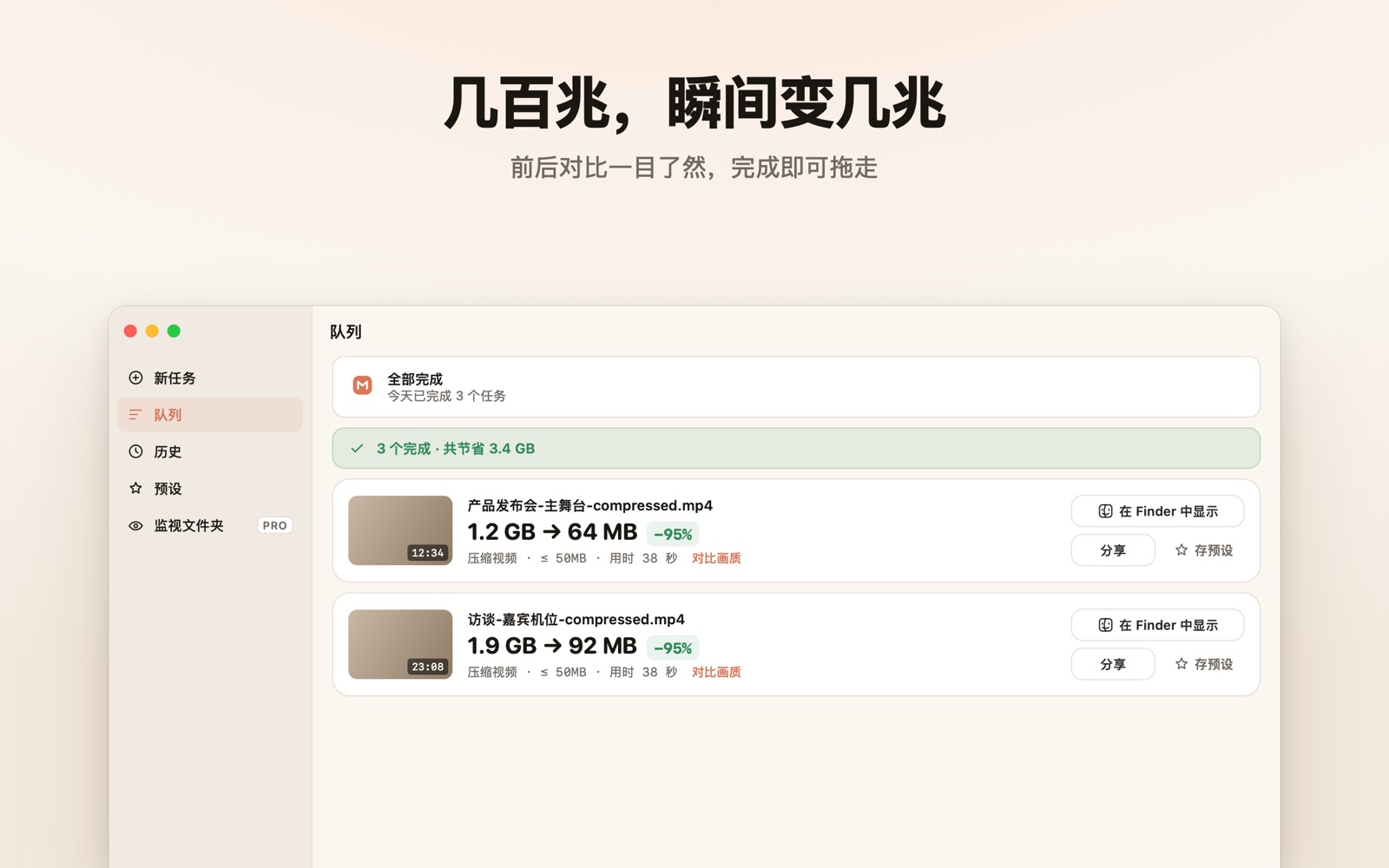Click star icon of 存预设 in 产品发布会 row
The width and height of the screenshot is (1389, 868).
pos(1182,549)
